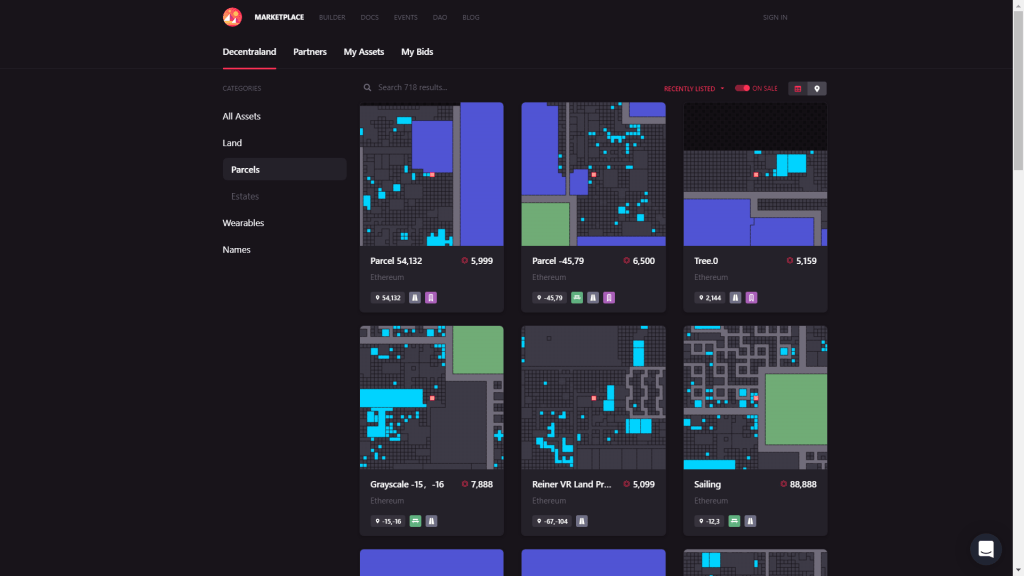Click MANA icon beside price 88,888
The image size is (1024, 576).
783,484
